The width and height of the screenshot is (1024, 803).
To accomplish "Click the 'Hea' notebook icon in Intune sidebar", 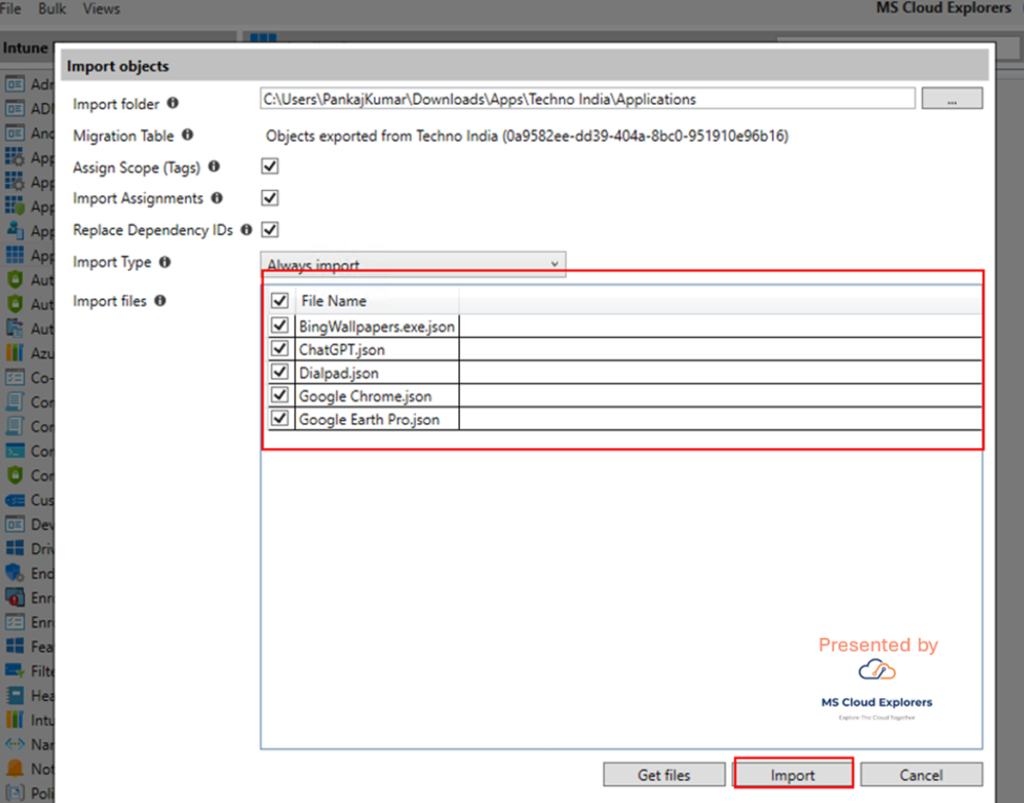I will pos(14,695).
